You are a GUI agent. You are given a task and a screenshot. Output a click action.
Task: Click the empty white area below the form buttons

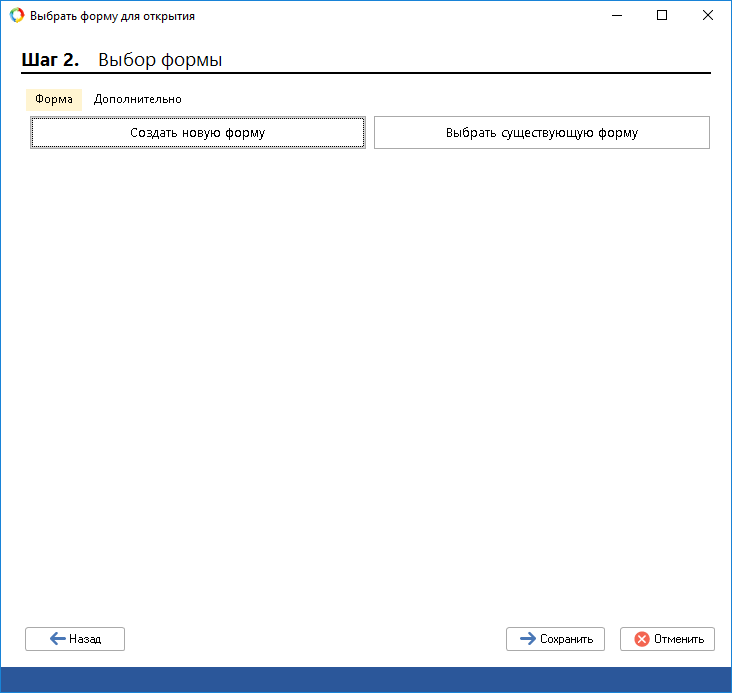366,380
